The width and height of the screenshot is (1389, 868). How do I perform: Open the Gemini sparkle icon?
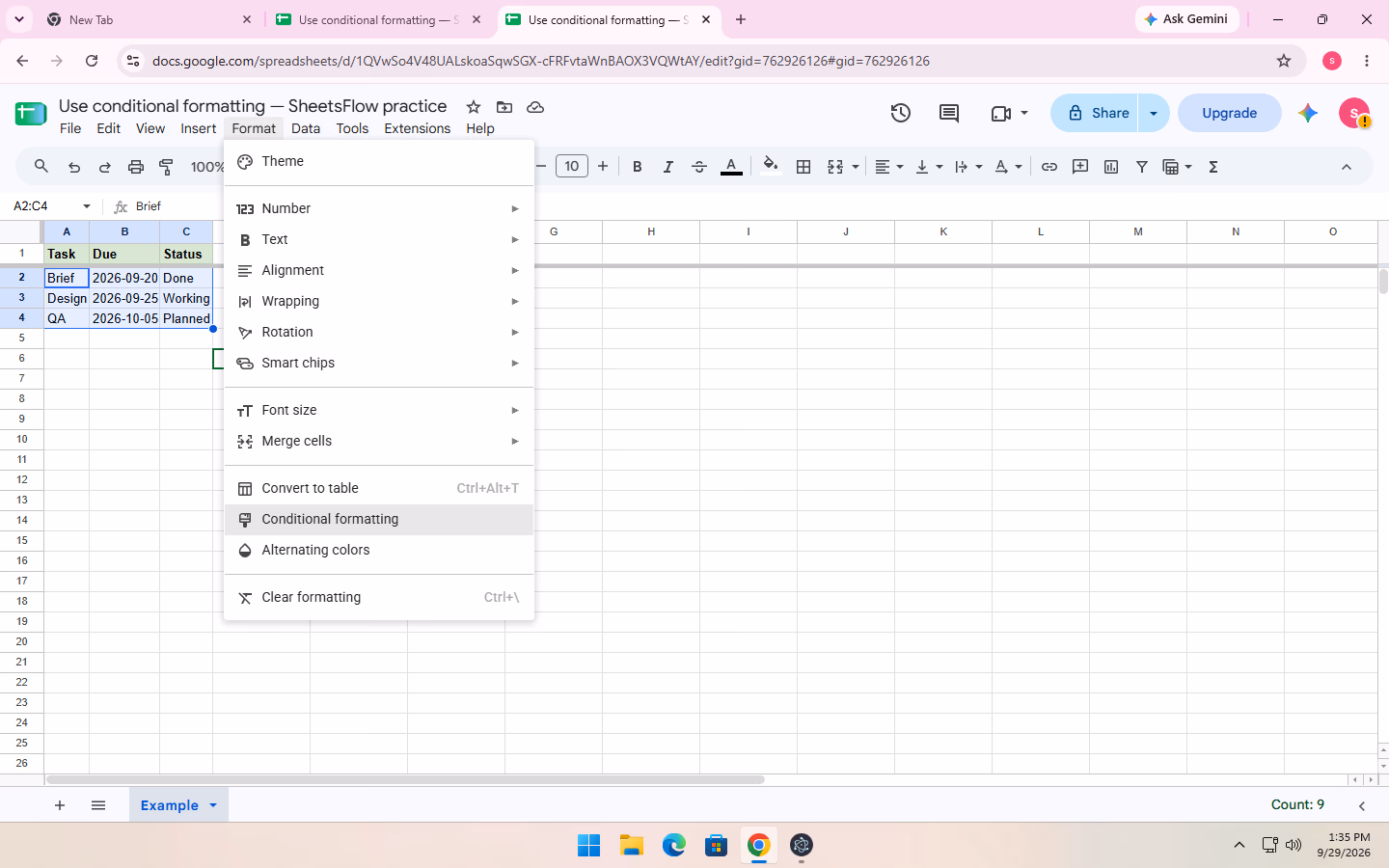click(1308, 113)
